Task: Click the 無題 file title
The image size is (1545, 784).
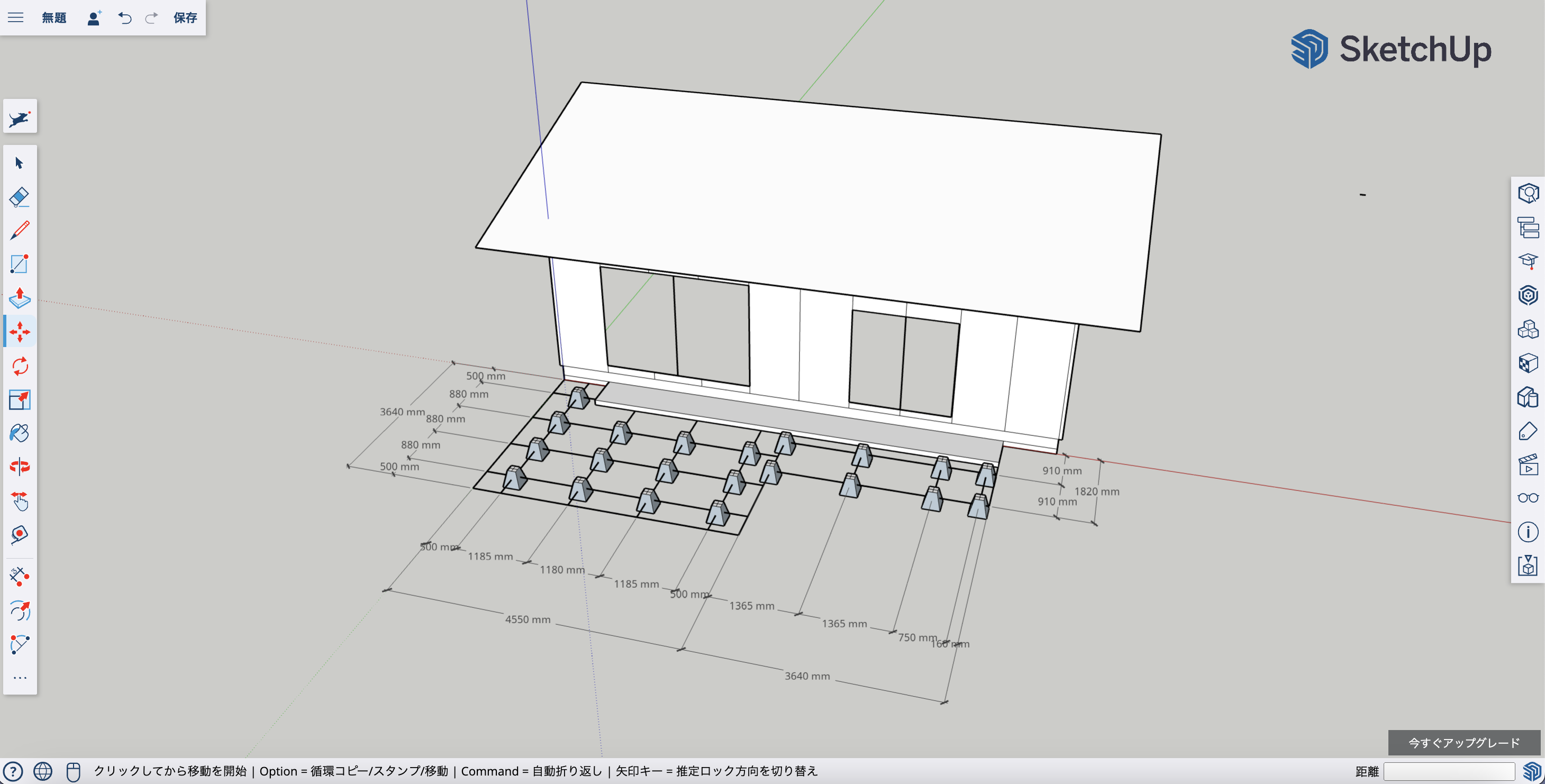Action: pos(54,18)
